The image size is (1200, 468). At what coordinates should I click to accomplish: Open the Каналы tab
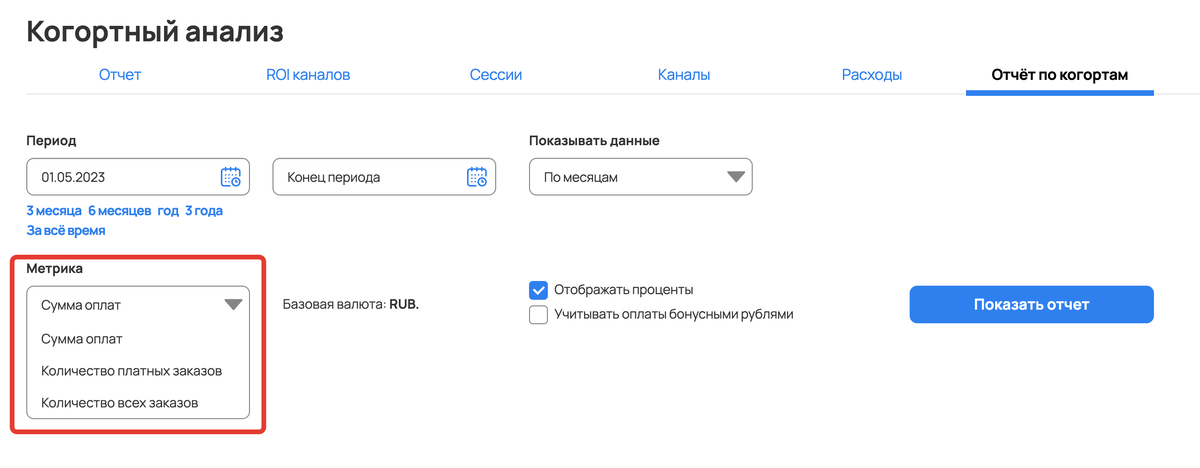click(x=684, y=75)
